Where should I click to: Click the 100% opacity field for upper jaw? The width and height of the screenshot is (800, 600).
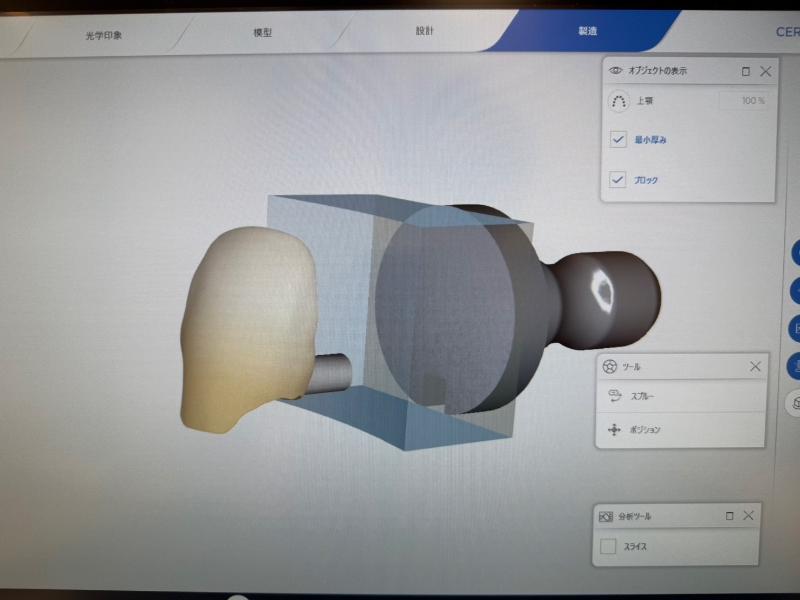[745, 101]
